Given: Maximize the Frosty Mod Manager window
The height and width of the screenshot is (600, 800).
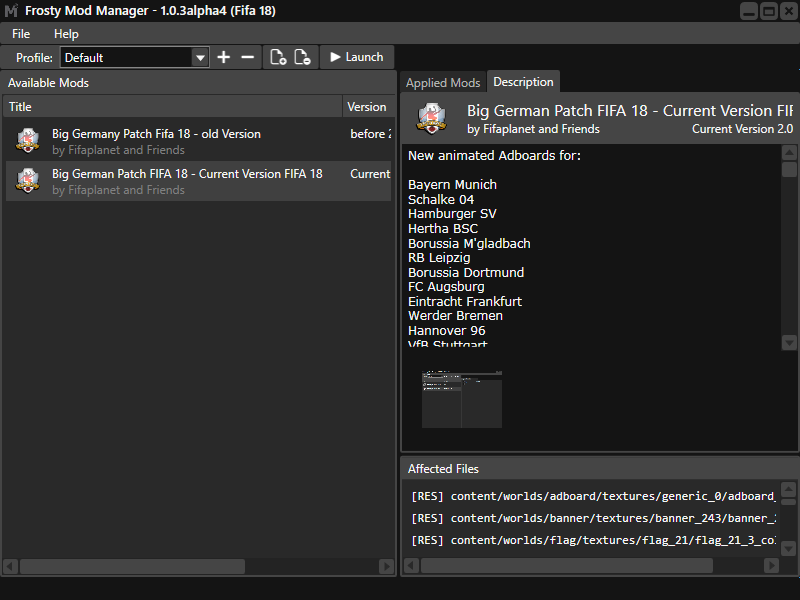Looking at the screenshot, I should [x=769, y=11].
